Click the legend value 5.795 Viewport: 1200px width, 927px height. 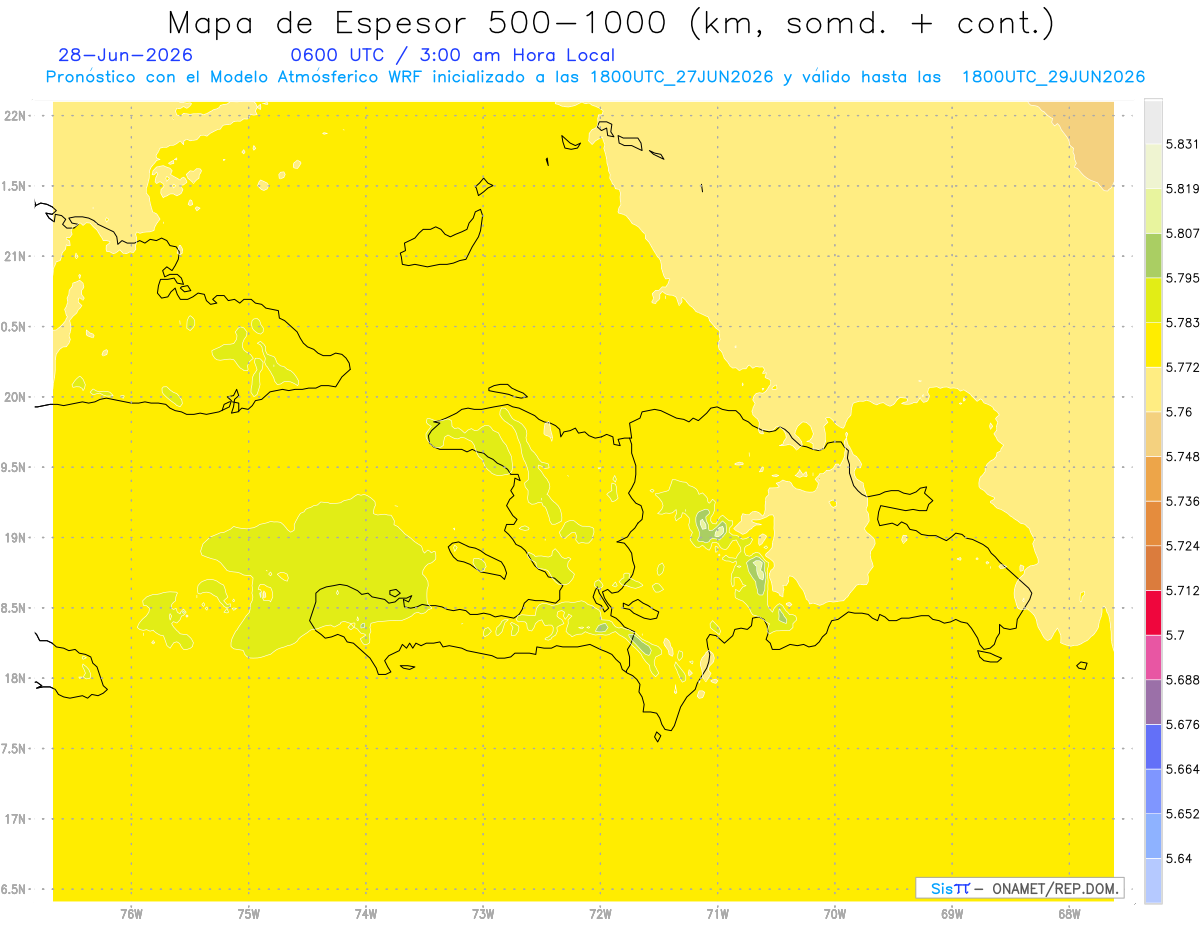pos(1183,278)
